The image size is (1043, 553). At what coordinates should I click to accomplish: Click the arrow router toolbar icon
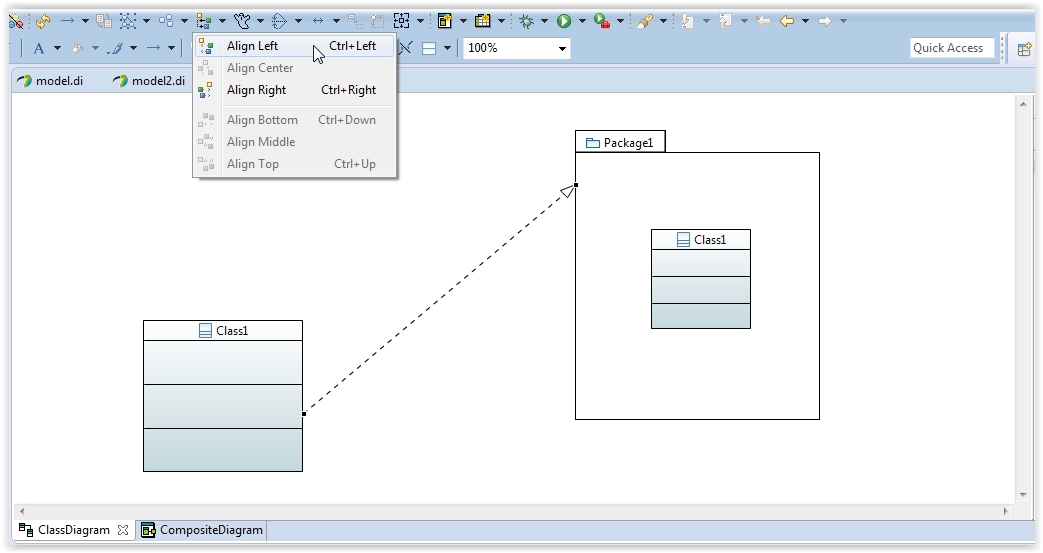point(67,21)
